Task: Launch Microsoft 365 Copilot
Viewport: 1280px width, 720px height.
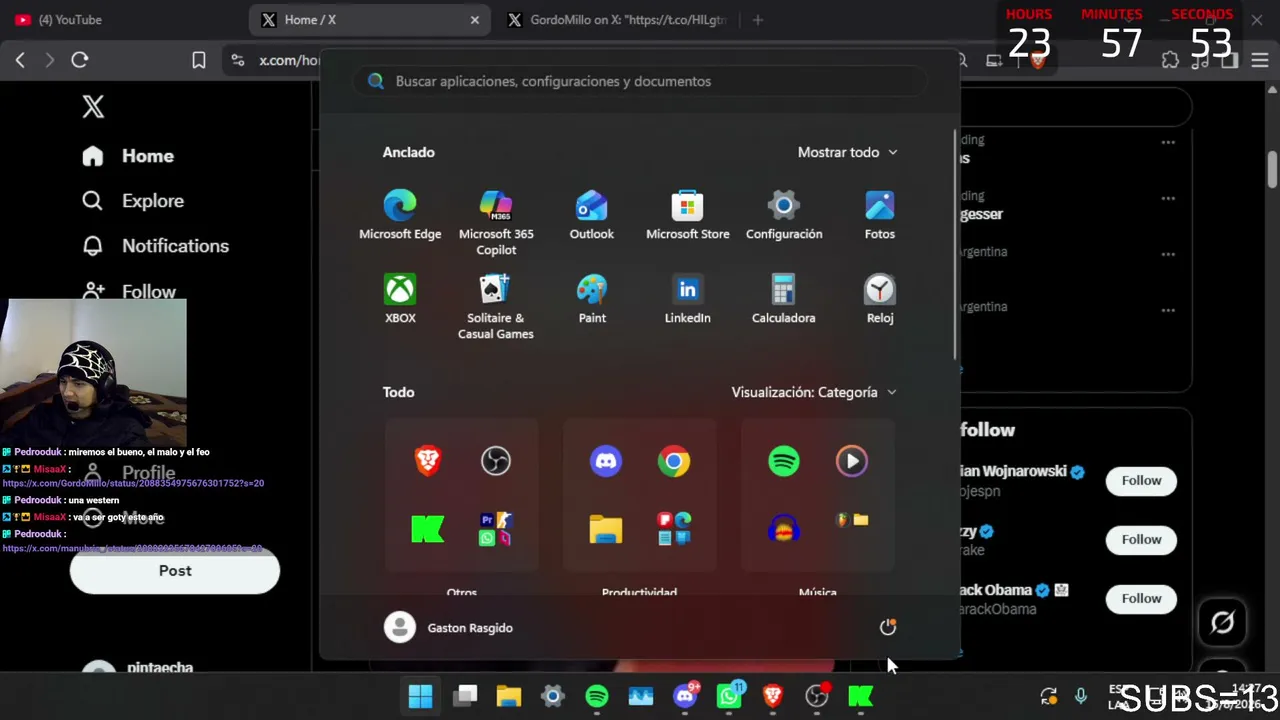Action: tap(496, 222)
